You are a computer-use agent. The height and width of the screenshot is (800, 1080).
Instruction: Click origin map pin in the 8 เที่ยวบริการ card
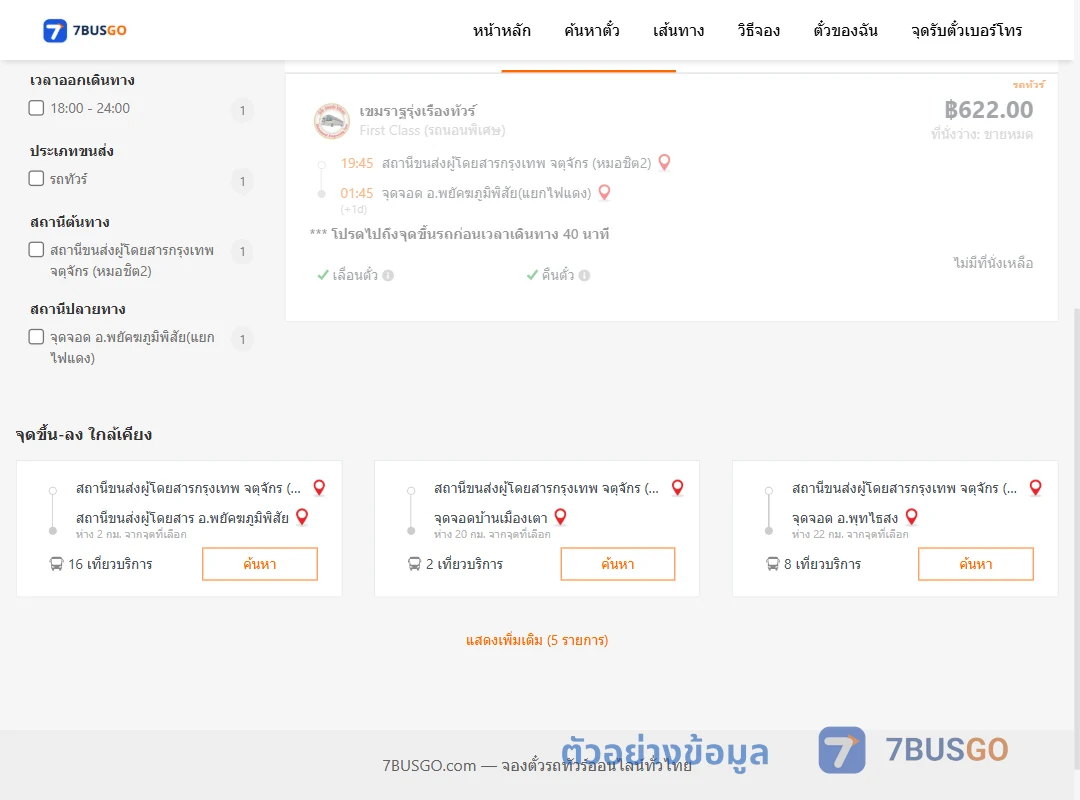point(1035,488)
